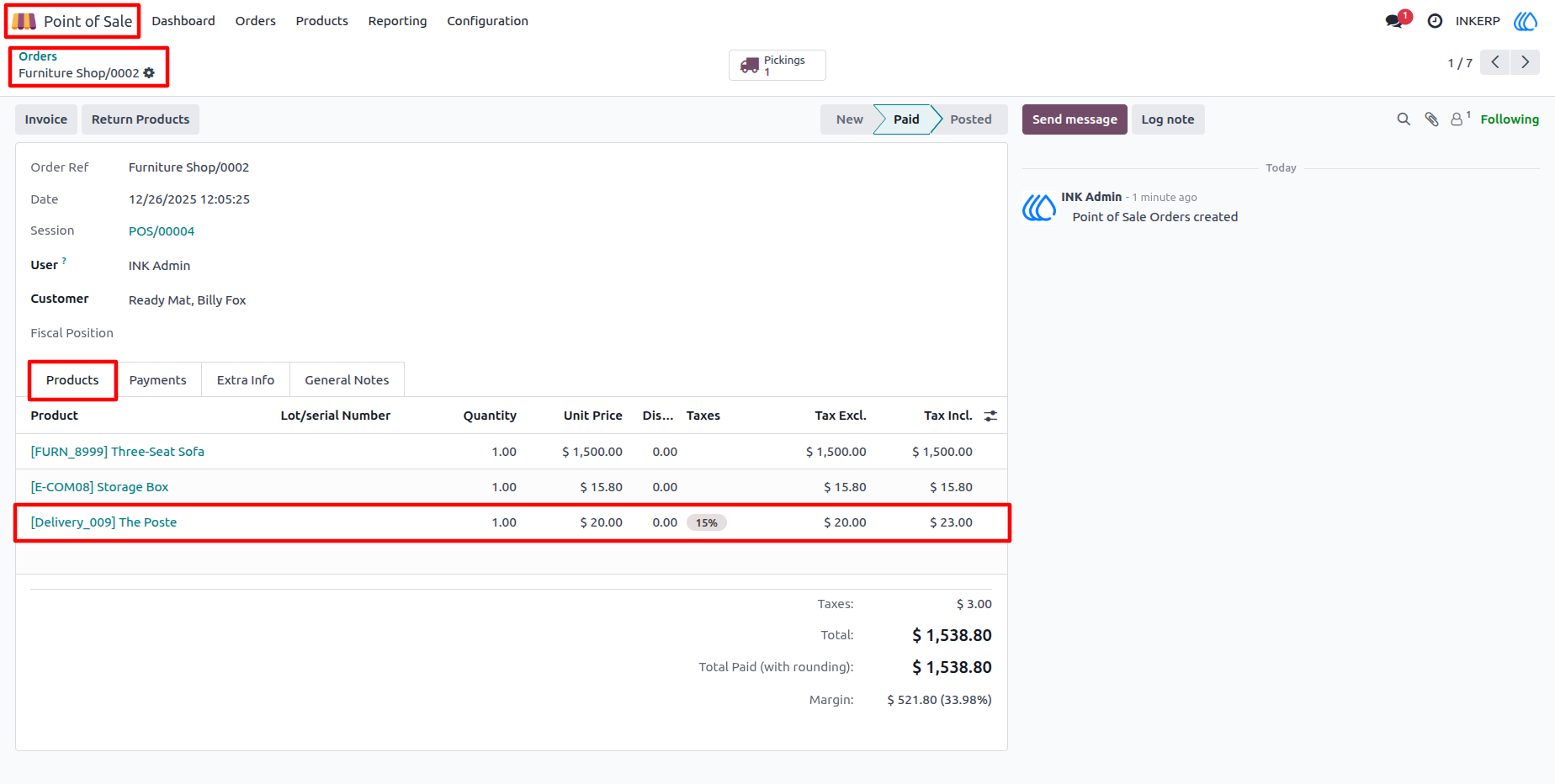
Task: Show followers with the person icon
Action: tap(1457, 119)
